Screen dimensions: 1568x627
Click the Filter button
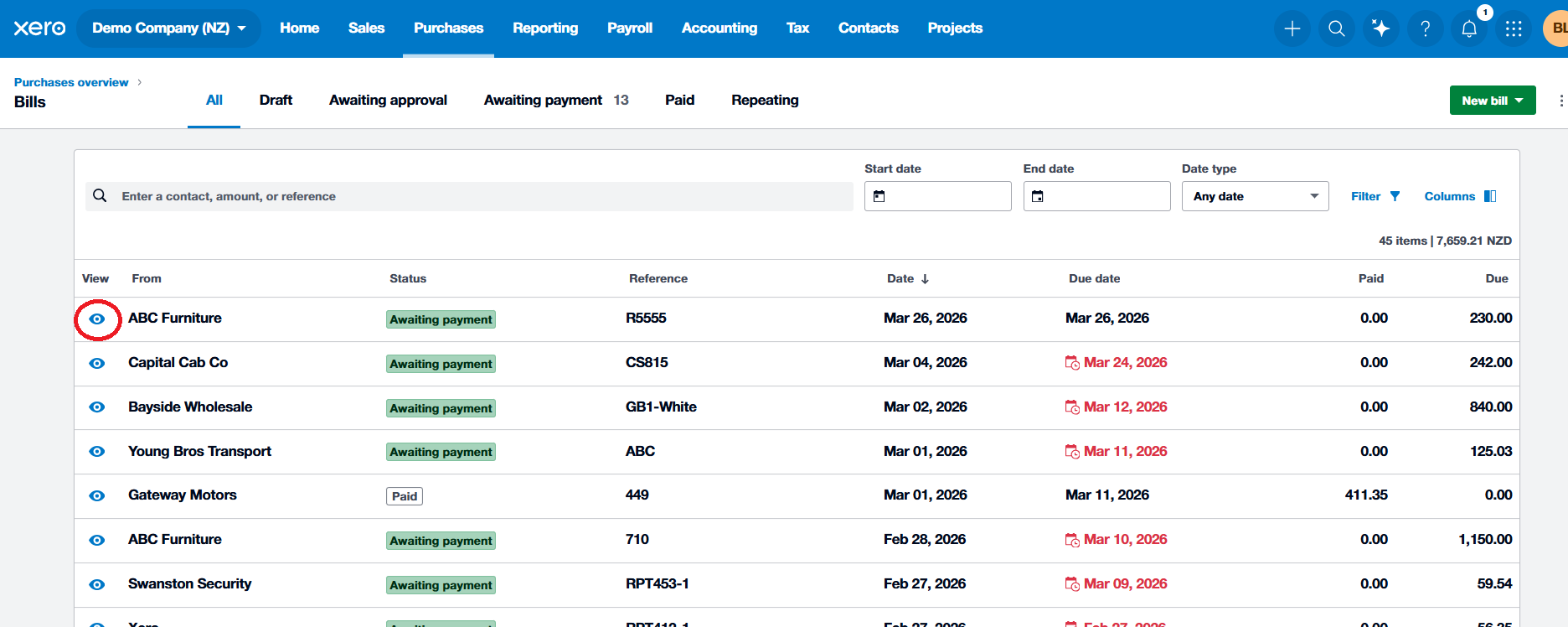coord(1375,196)
